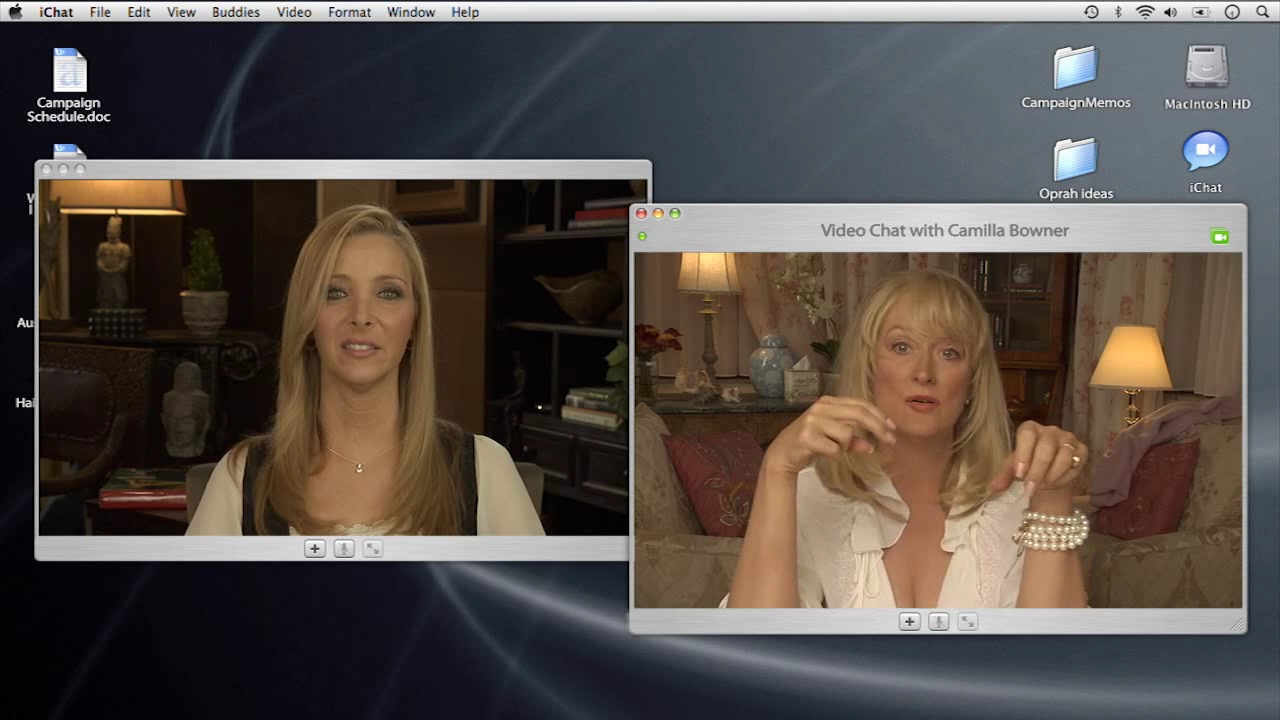Toggle full screen in left video window
Screen dimensions: 1280x720
coord(372,548)
